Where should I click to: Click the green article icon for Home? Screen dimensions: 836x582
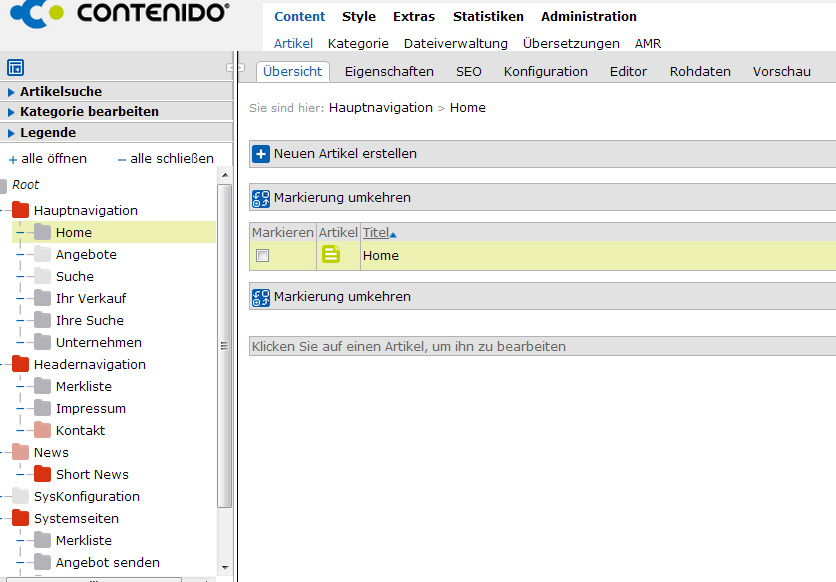331,255
